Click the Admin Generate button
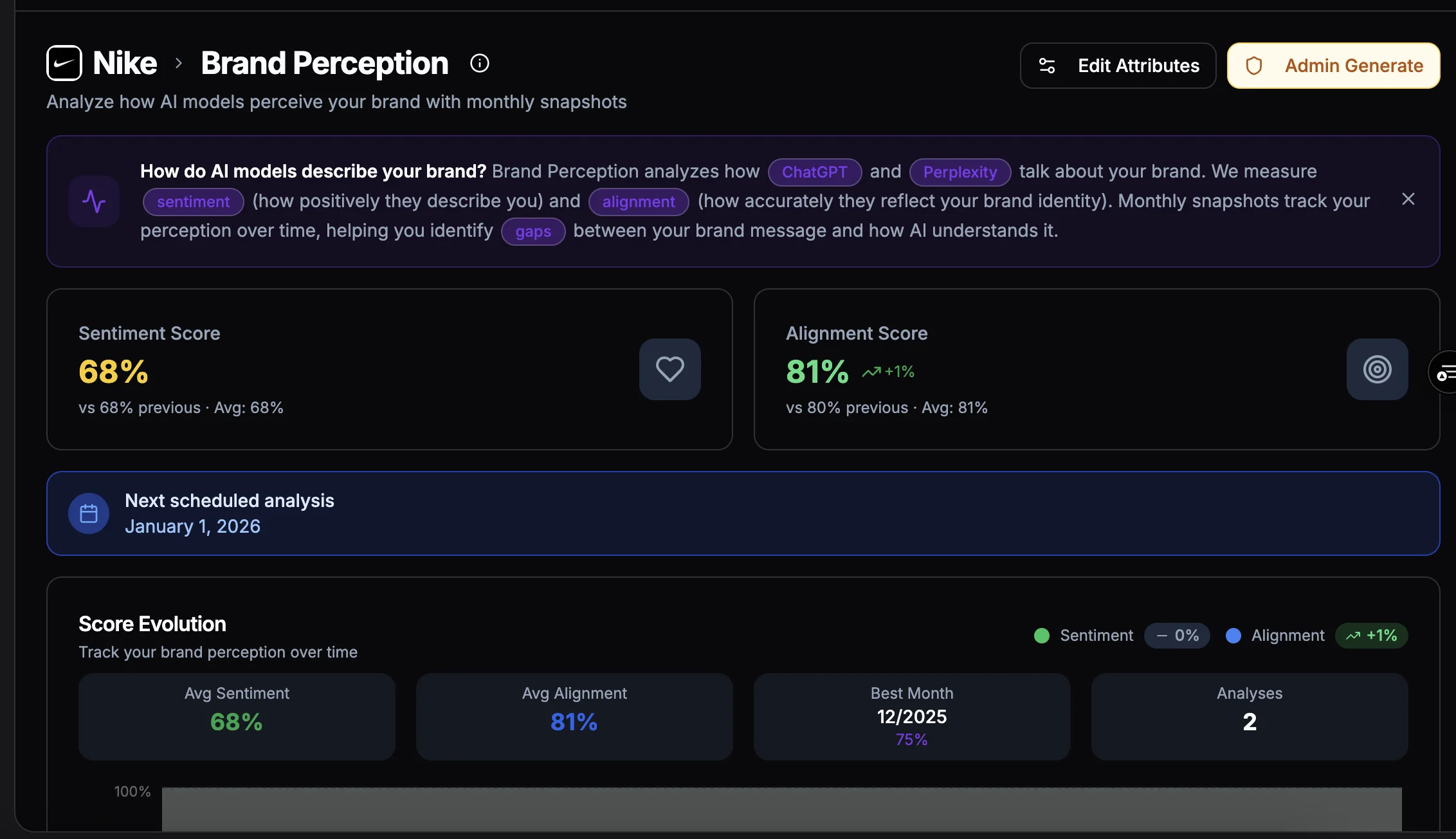Image resolution: width=1456 pixels, height=839 pixels. [x=1333, y=65]
